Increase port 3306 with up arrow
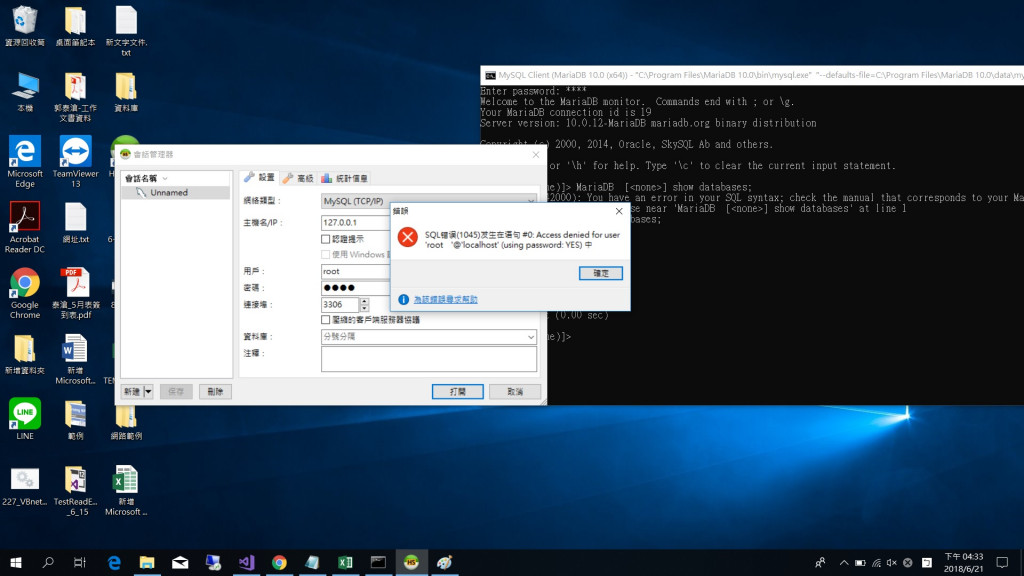The width and height of the screenshot is (1024, 576). pyautogui.click(x=364, y=301)
